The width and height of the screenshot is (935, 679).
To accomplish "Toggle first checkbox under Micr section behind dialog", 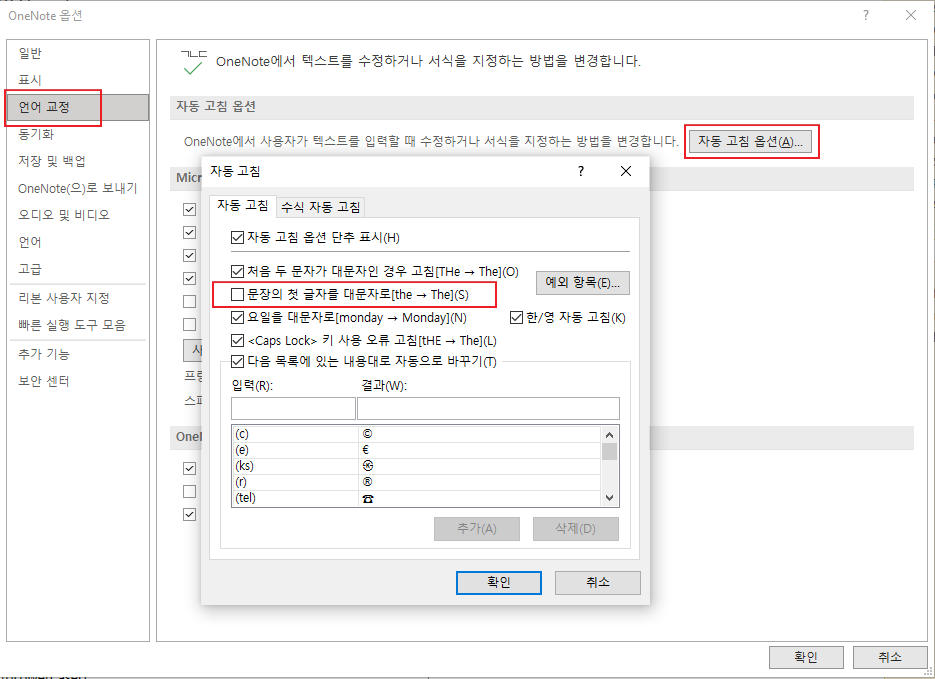I will 190,210.
